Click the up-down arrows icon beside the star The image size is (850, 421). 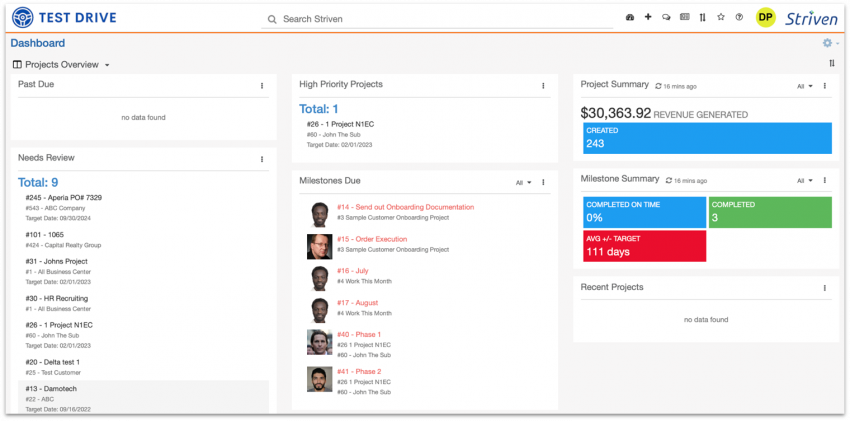tap(702, 18)
